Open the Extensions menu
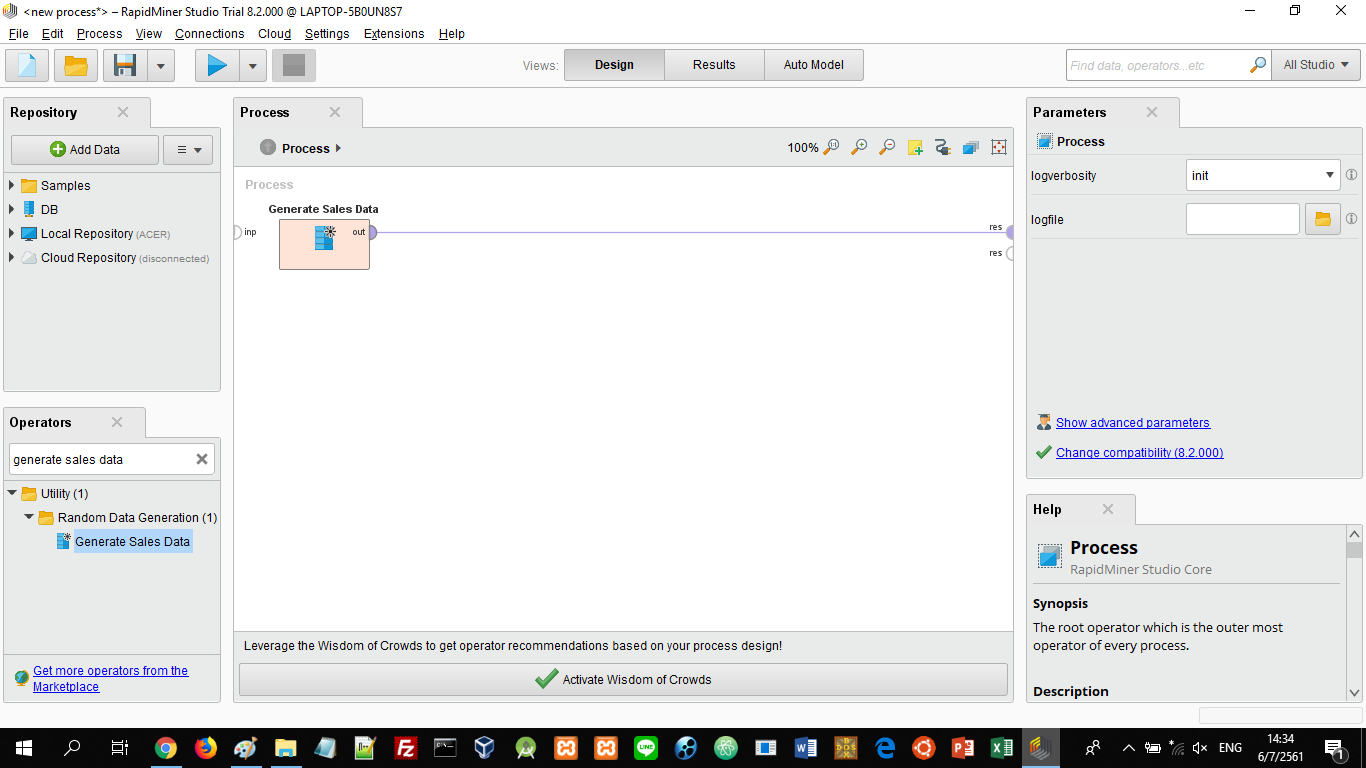This screenshot has height=768, width=1366. coord(393,33)
